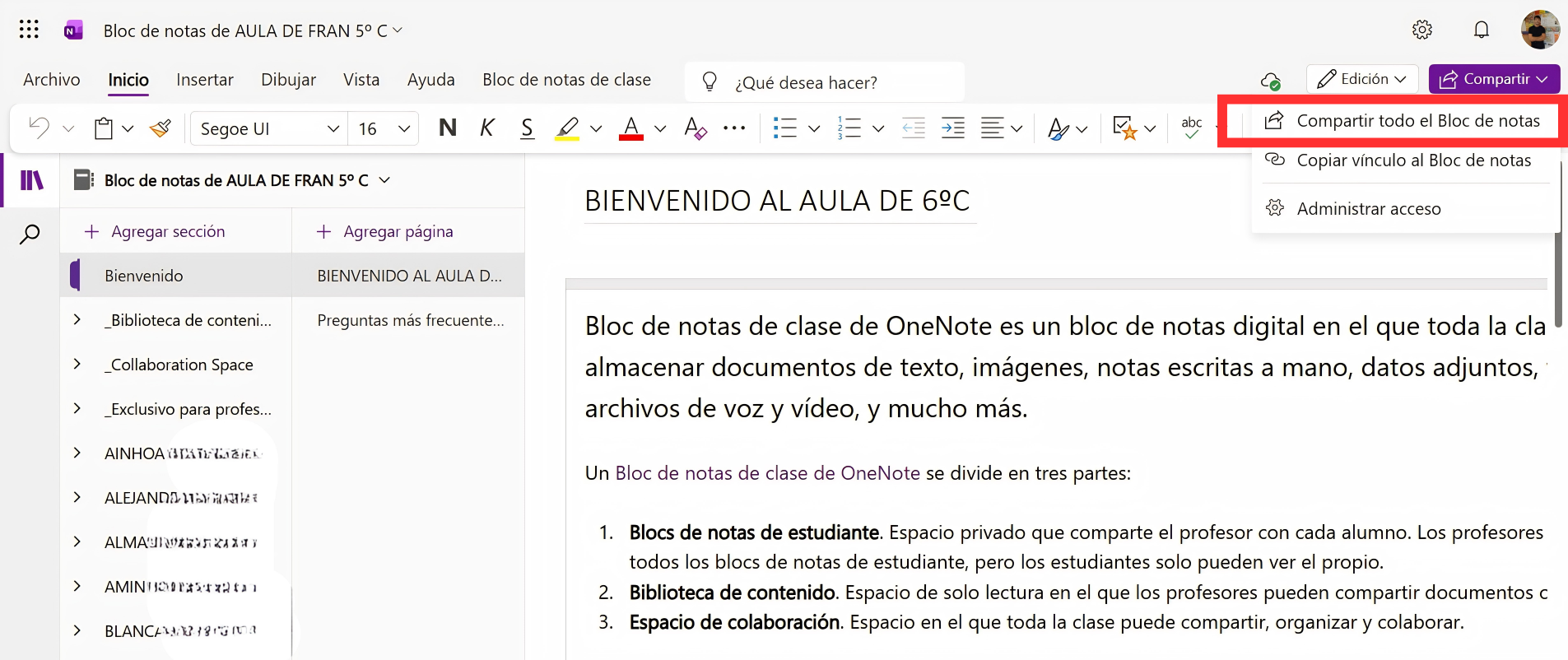Run the abc spelling check

point(1192,128)
